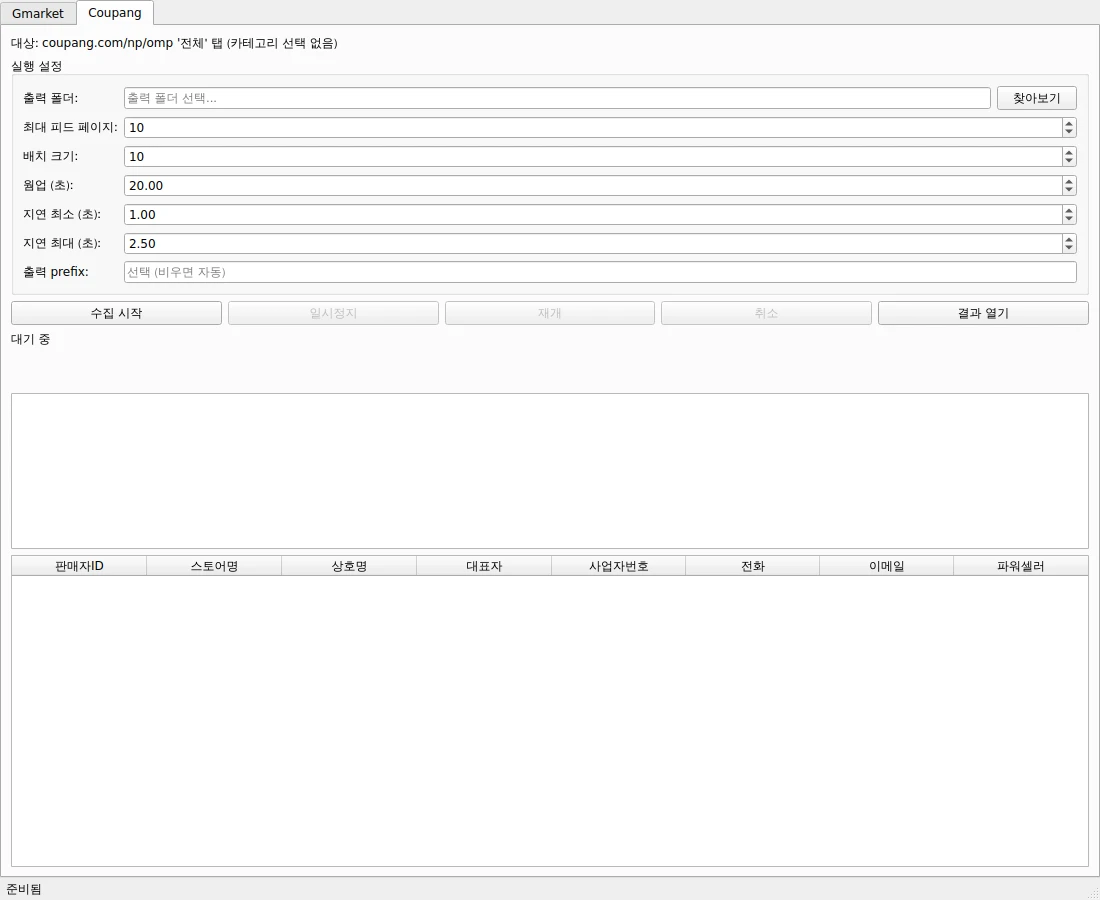The width and height of the screenshot is (1100, 900).
Task: Step down the 지연 최소 (초) value
Action: coord(1069,219)
